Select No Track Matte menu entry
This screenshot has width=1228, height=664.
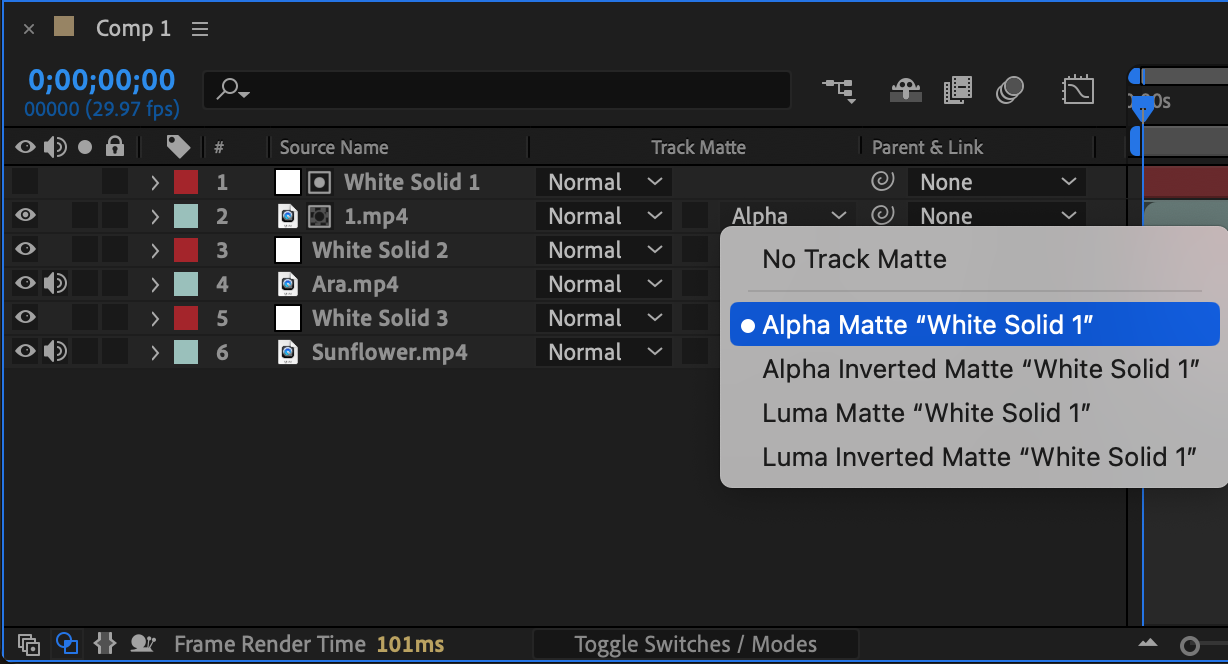click(854, 260)
